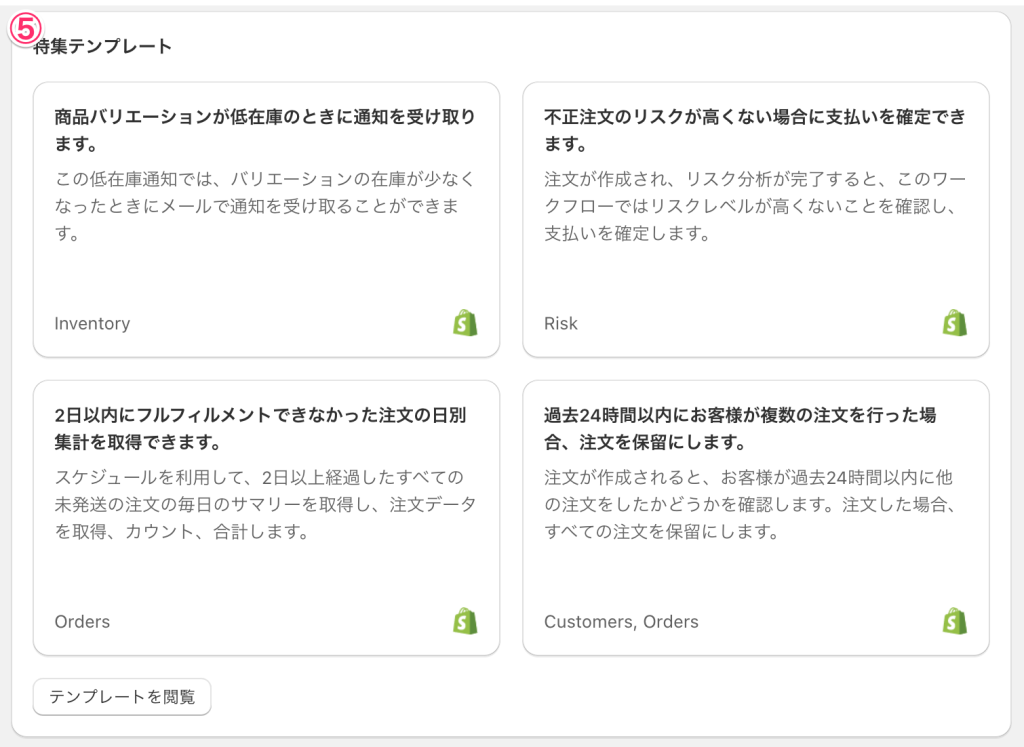Screen dimensions: 1024x747
Task: Click the Shopify bag icon on the Risk card
Action: (955, 323)
